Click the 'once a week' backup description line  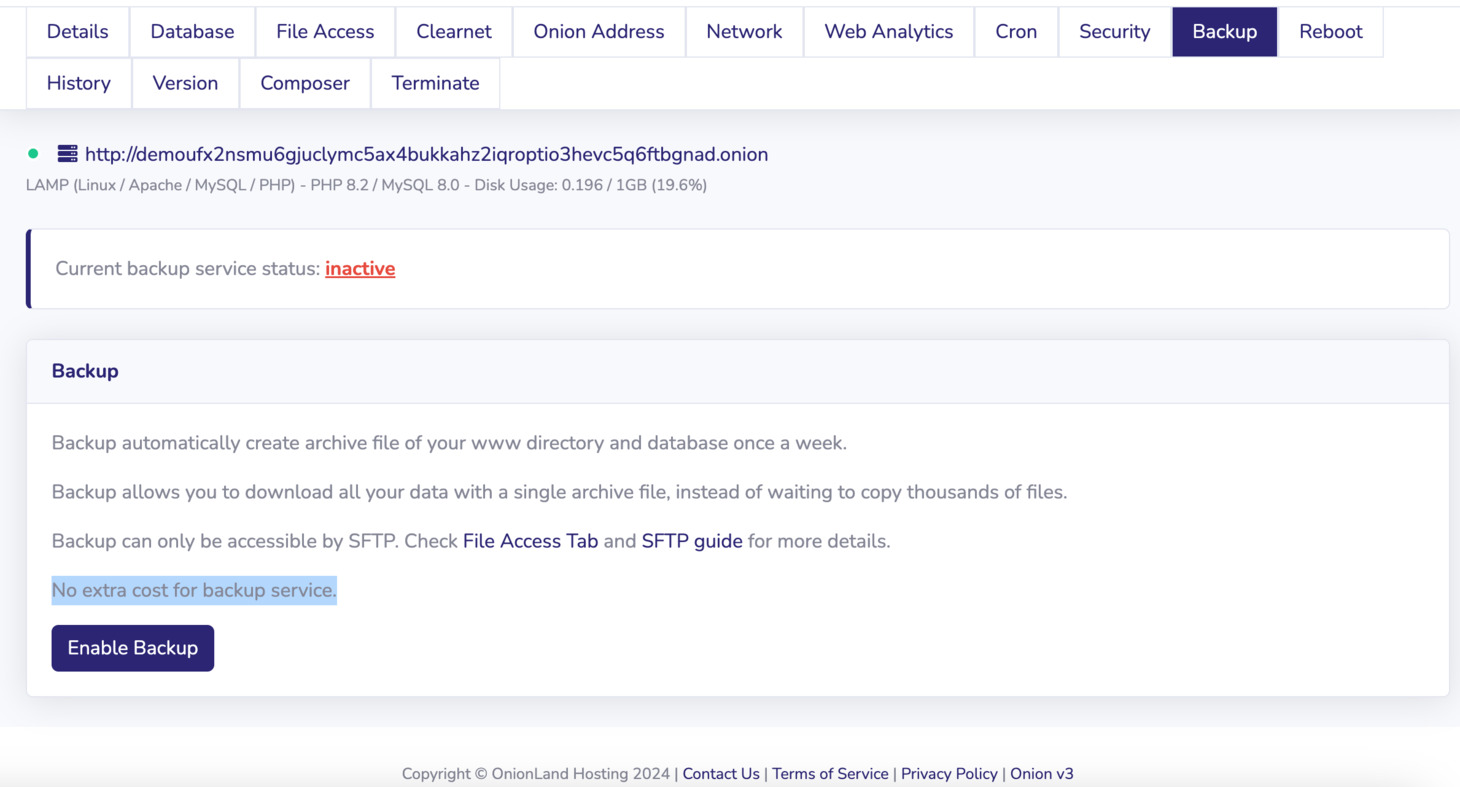coord(449,443)
